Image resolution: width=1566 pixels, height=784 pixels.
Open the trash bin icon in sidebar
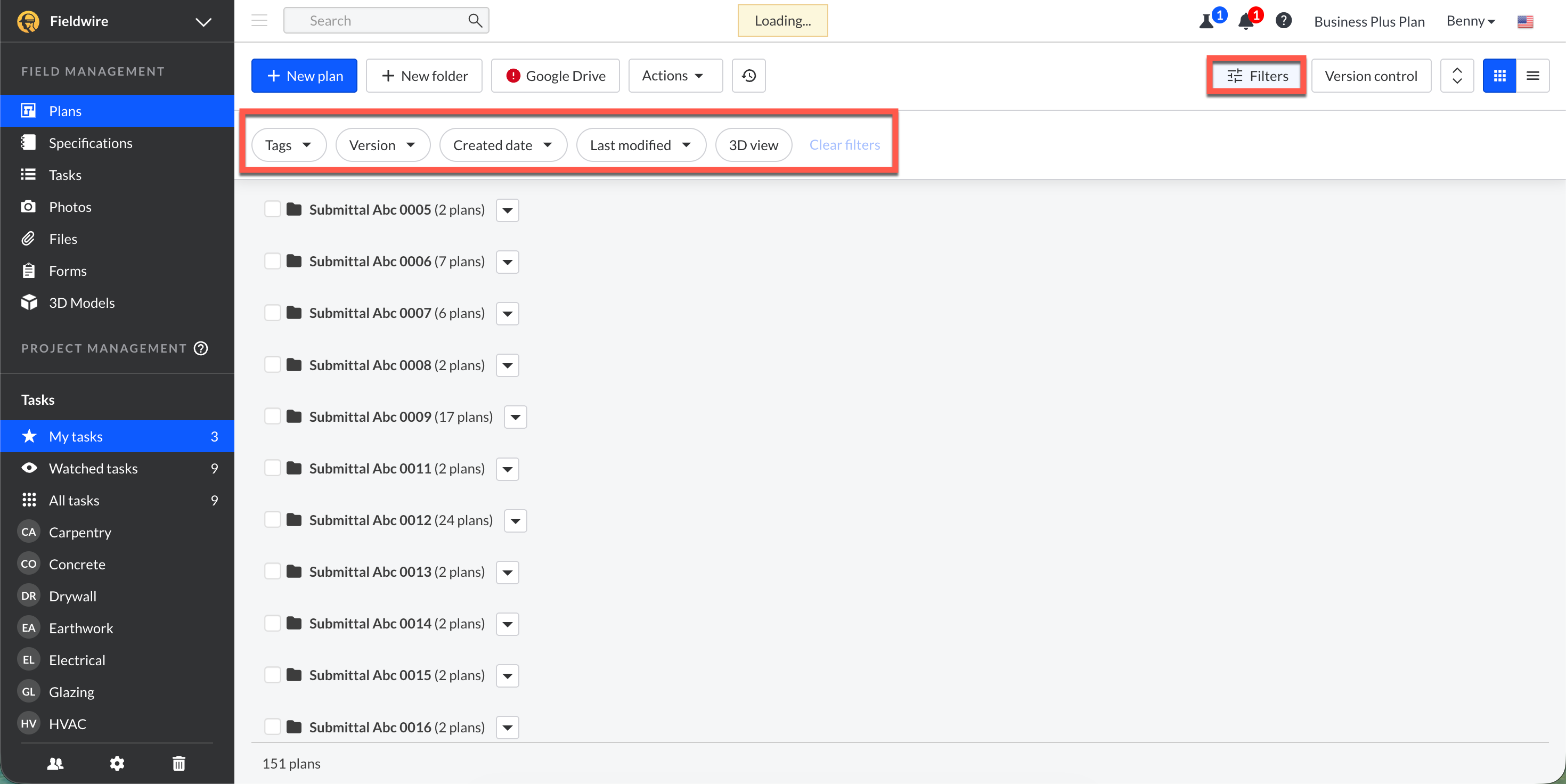(179, 763)
